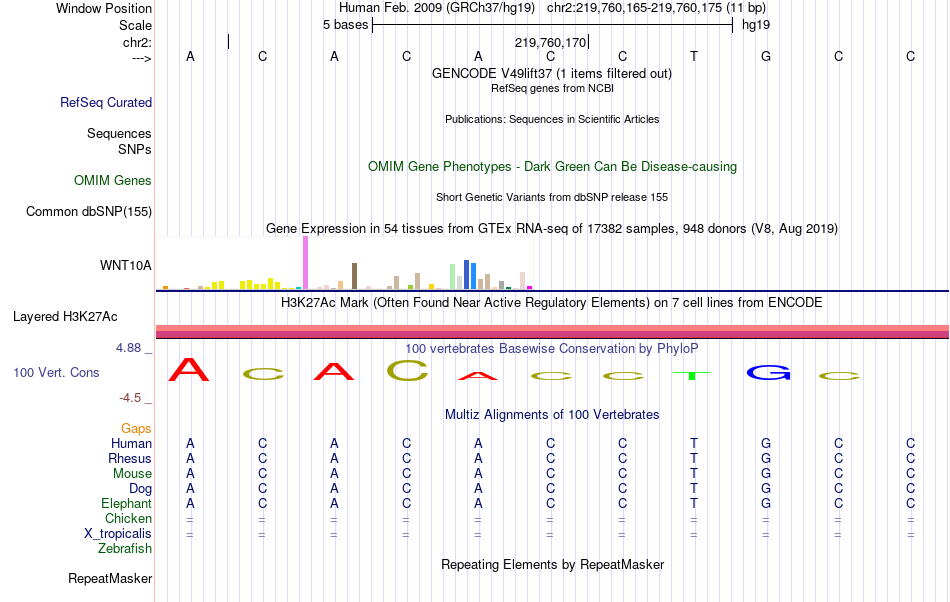Click the 5 bases scale bar
Viewport: 950px width, 602px height.
[553, 25]
